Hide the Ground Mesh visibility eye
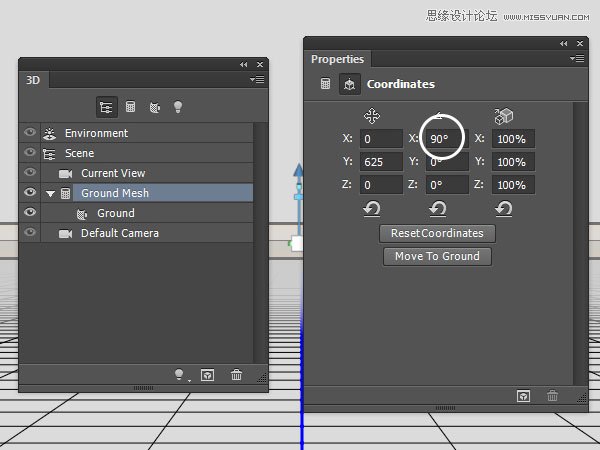600x450 pixels. tap(30, 193)
